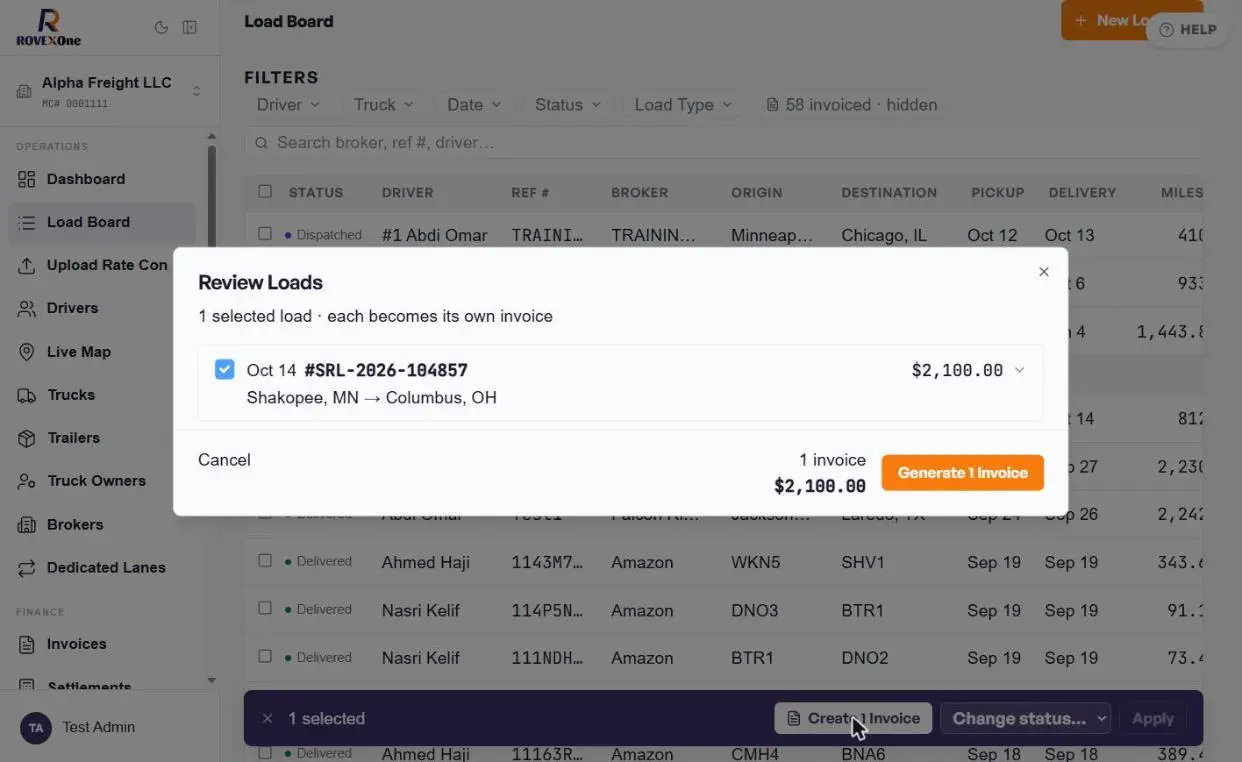
Task: Click the company building icon by Alpha Freight
Action: pos(24,91)
